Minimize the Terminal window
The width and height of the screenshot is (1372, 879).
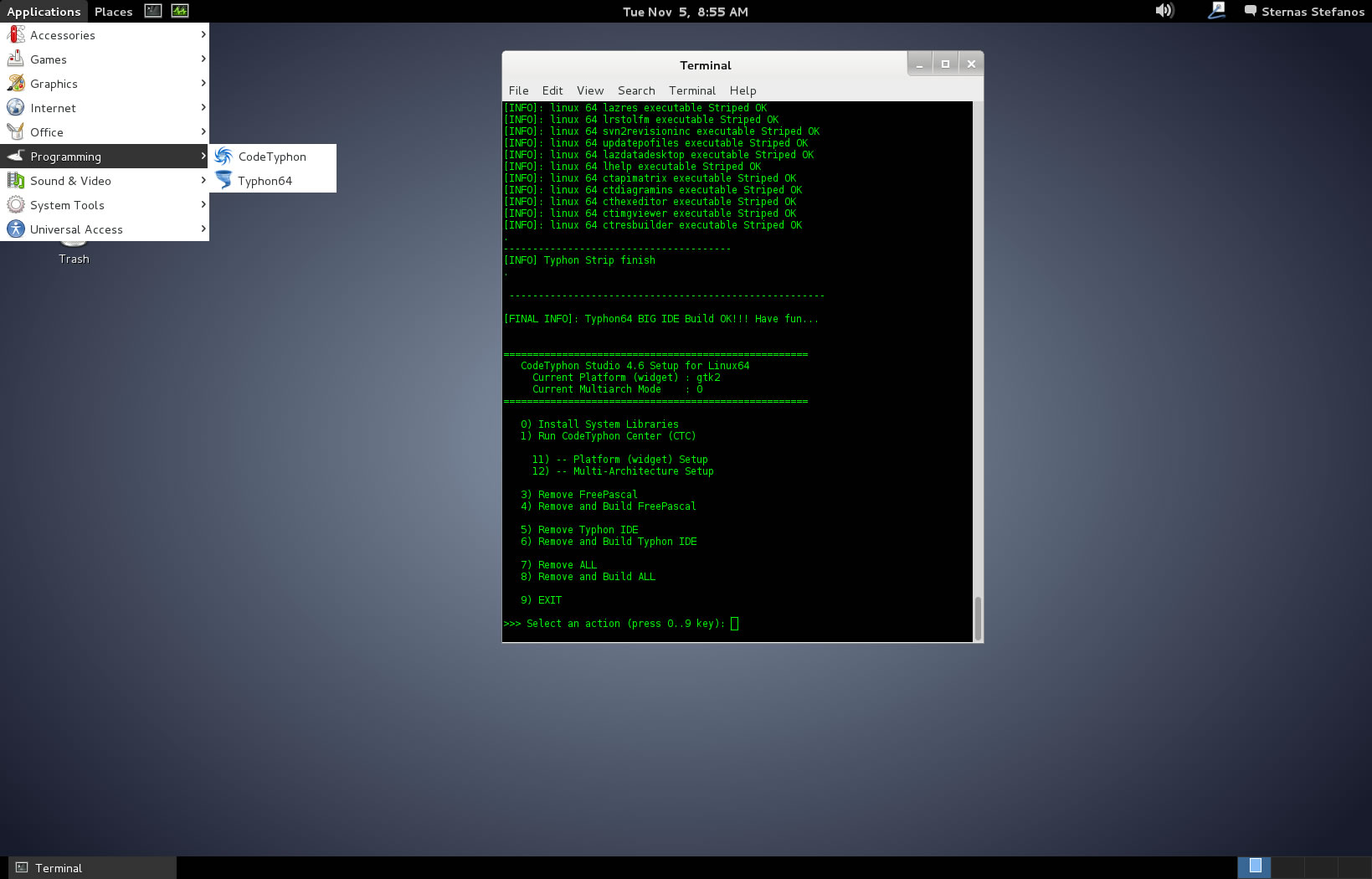click(920, 64)
